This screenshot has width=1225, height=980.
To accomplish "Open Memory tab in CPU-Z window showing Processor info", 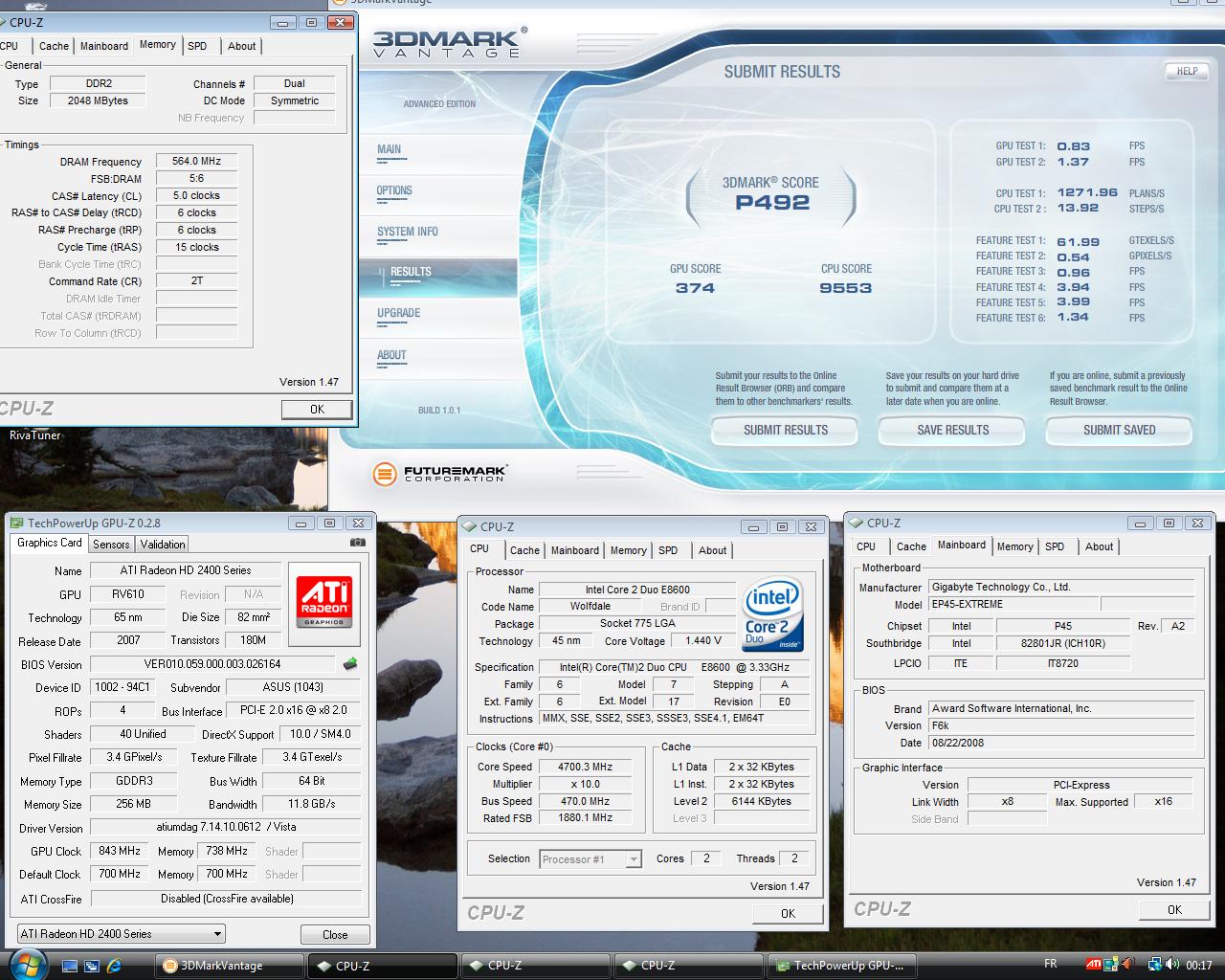I will 628,550.
